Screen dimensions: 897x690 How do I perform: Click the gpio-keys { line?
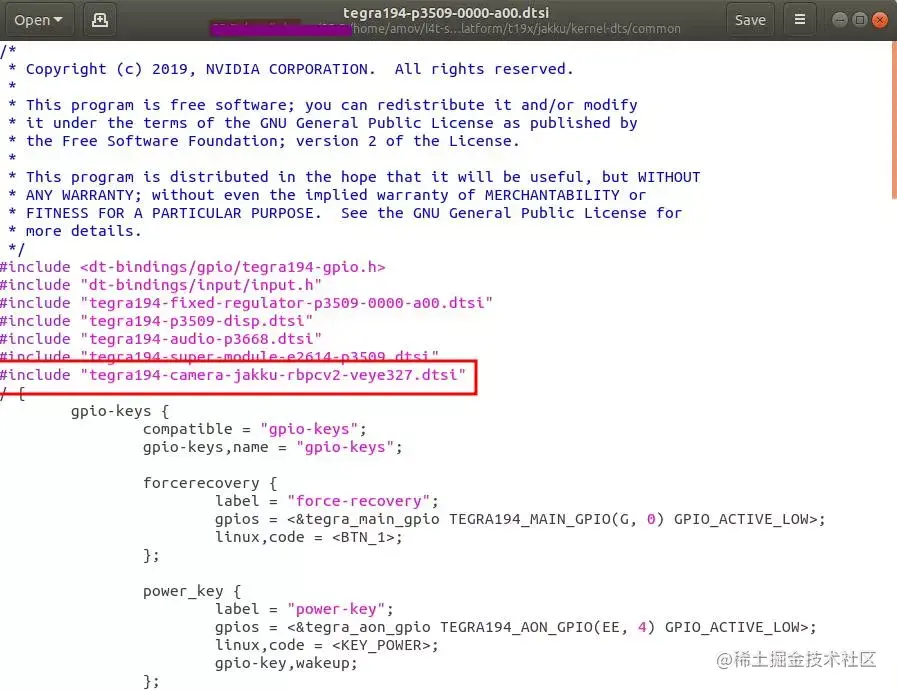point(120,411)
